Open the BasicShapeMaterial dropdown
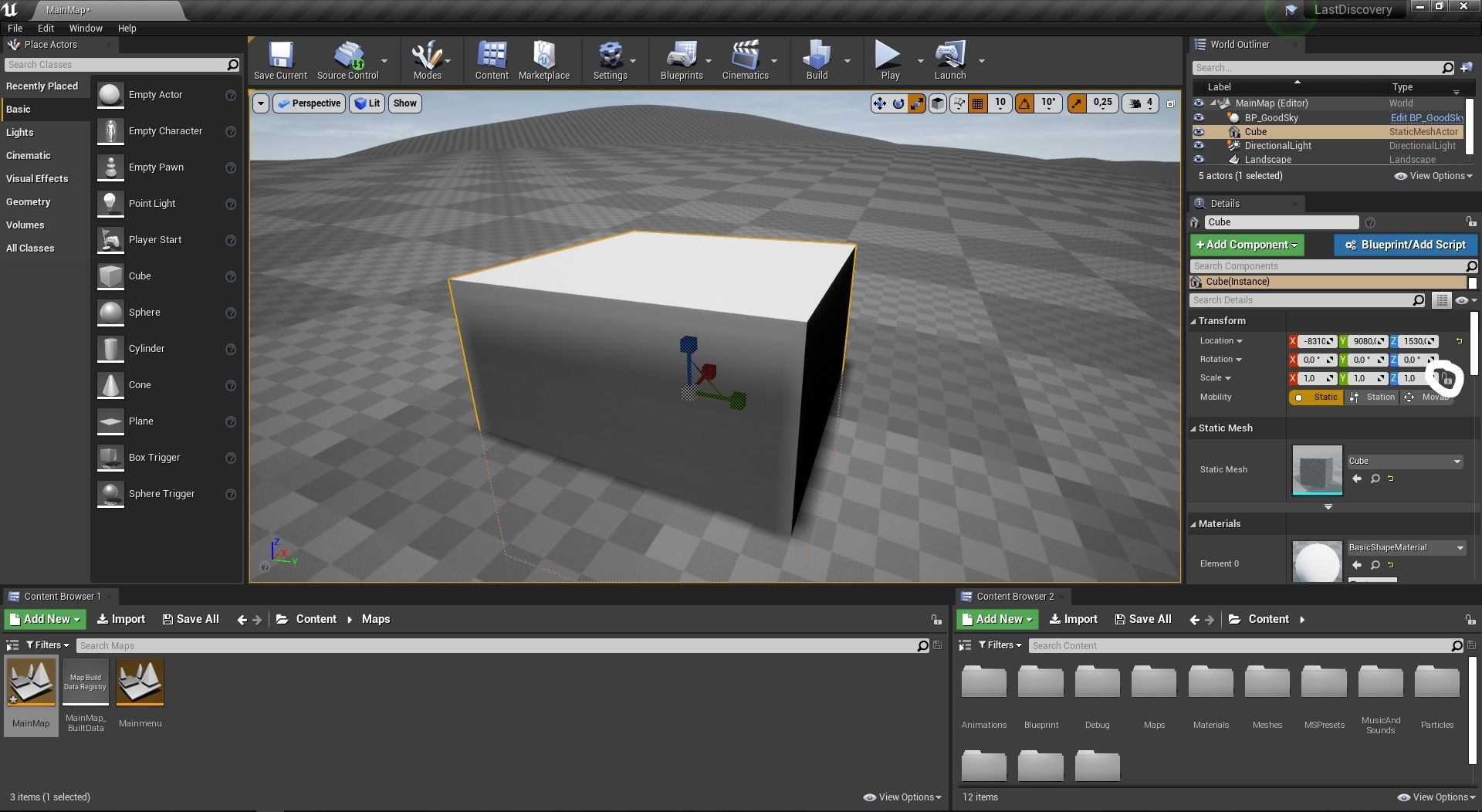Screen dimensions: 1482x812 pos(1406,548)
